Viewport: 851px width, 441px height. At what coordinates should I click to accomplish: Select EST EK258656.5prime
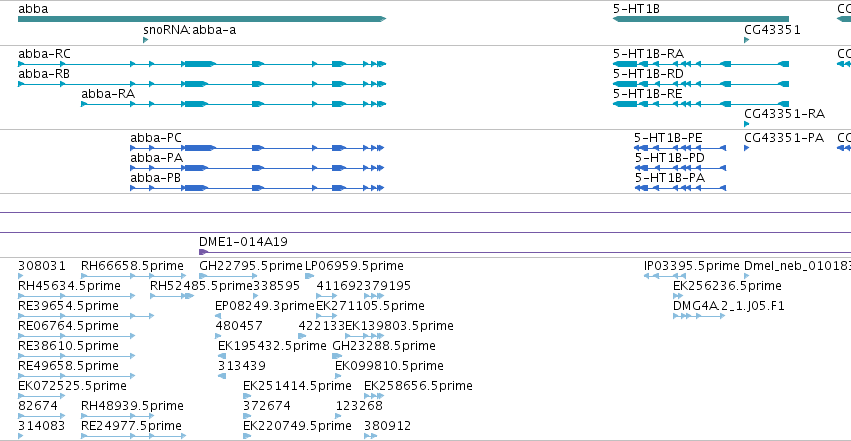coord(418,386)
